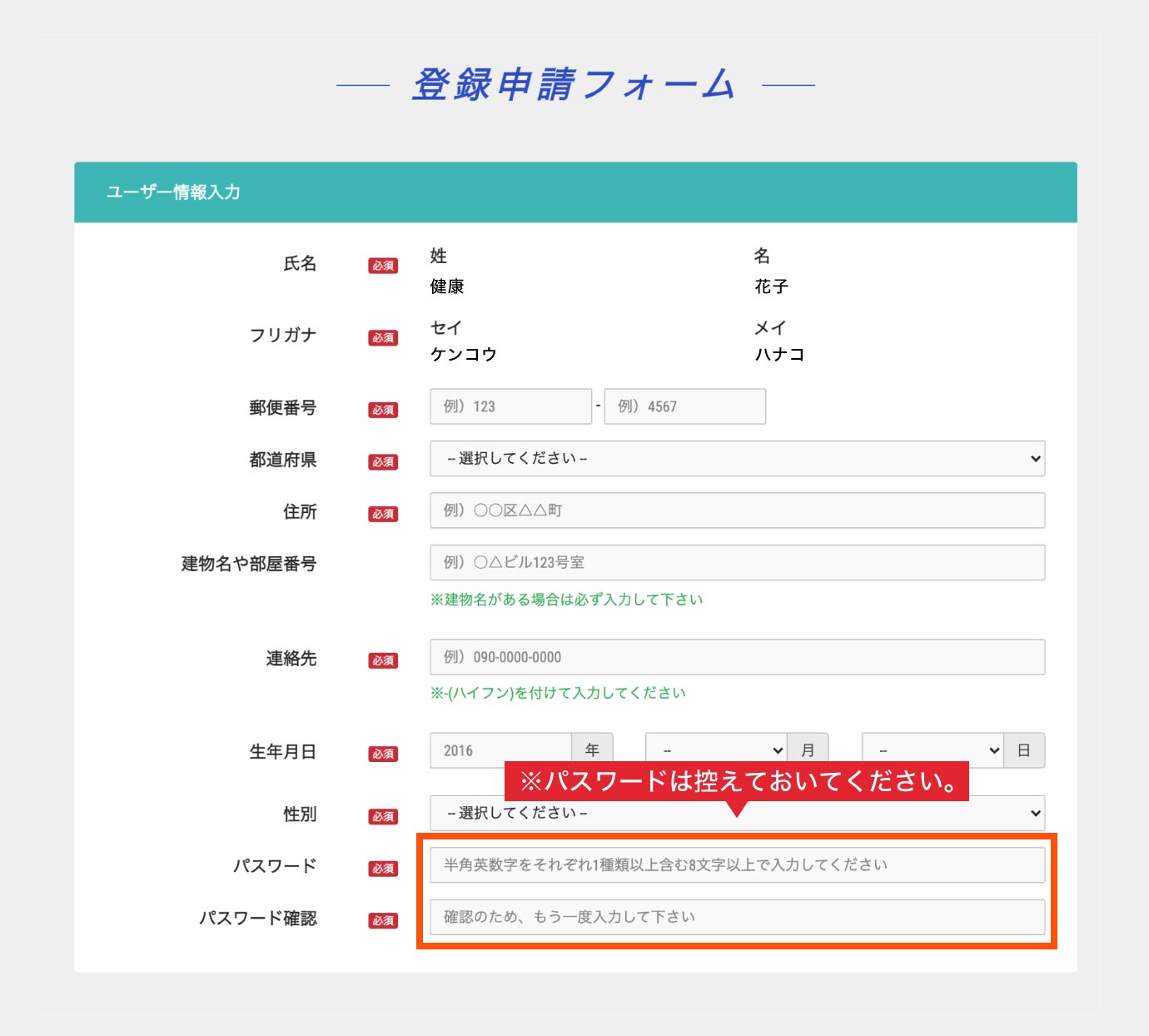Viewport: 1149px width, 1036px height.
Task: Click the 連絡先 phone number field
Action: point(737,657)
